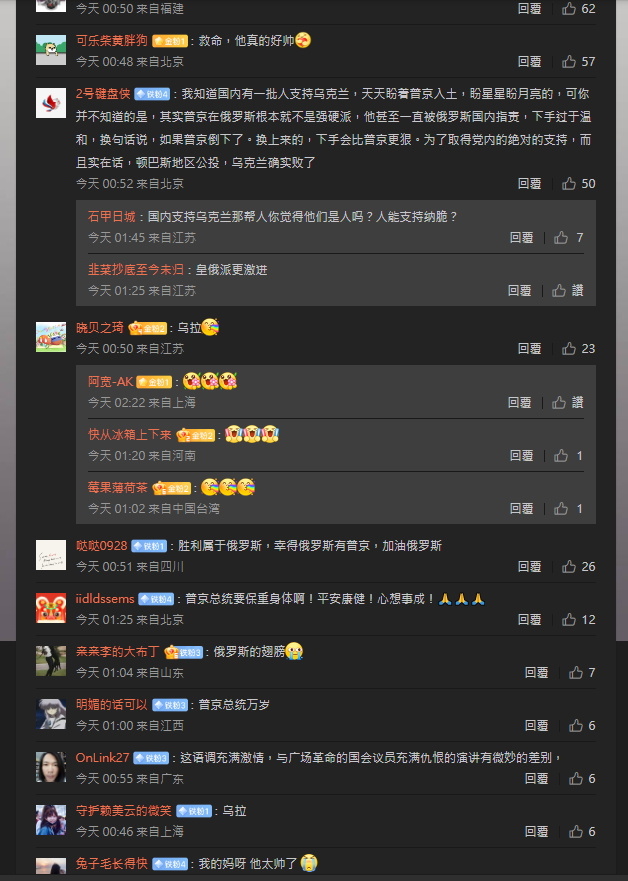Open username link 阿宽-AK
The width and height of the screenshot is (628, 881).
(111, 382)
